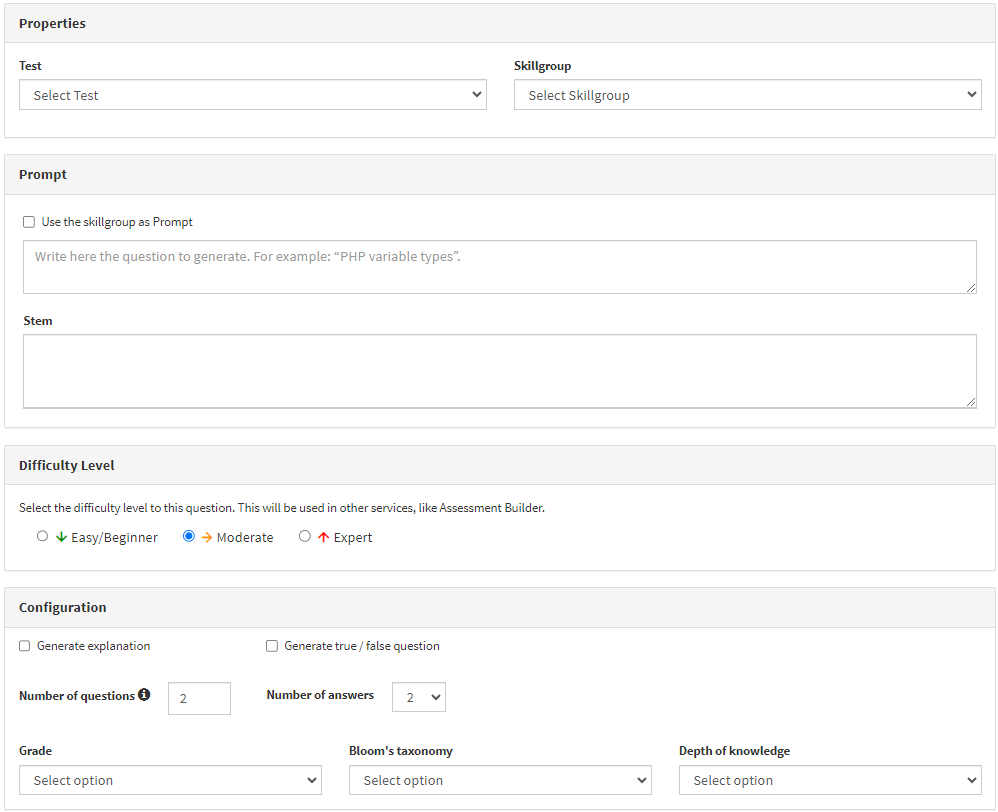998x812 pixels.
Task: Open the Grade select option dropdown
Action: tap(170, 780)
